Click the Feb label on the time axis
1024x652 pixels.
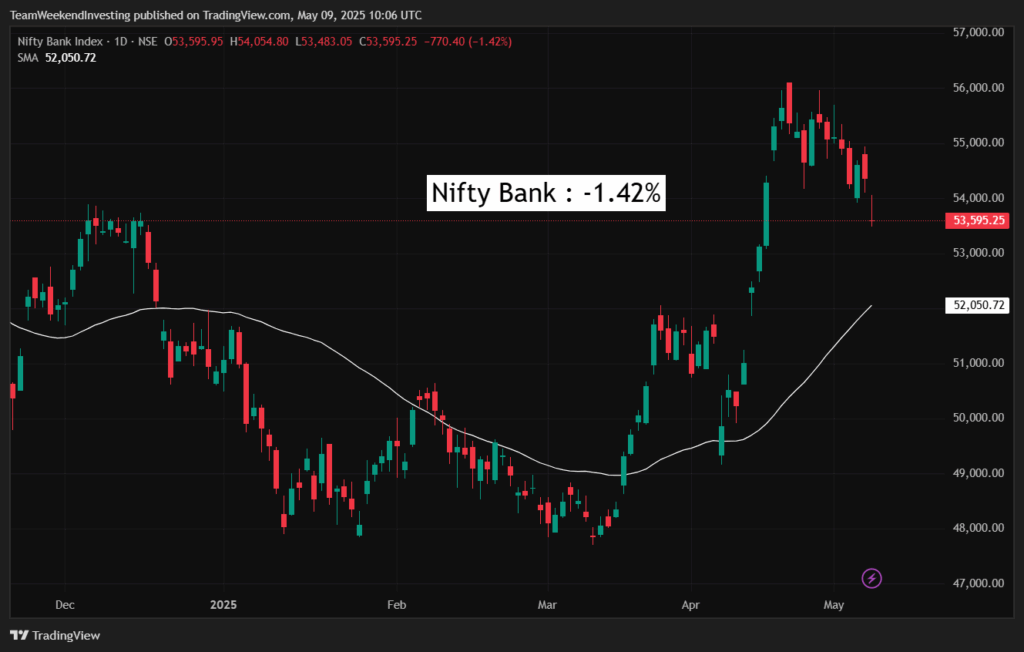click(396, 604)
